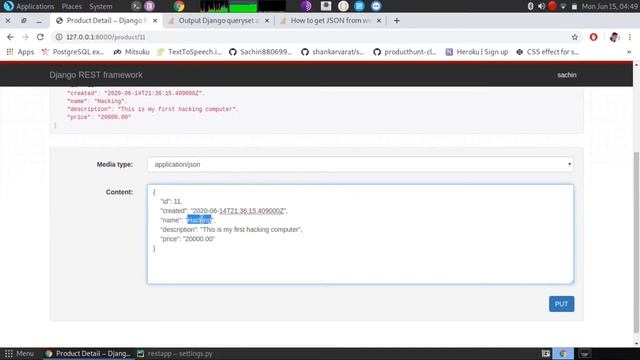
Task: Open the Applications menu in top panel
Action: pyautogui.click(x=29, y=6)
